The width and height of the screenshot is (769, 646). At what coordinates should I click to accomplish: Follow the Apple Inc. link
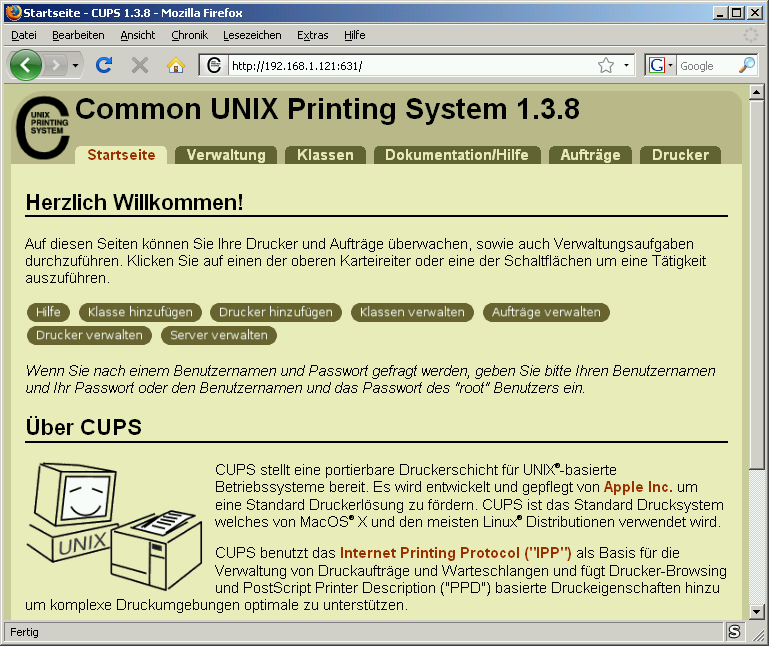(x=637, y=486)
